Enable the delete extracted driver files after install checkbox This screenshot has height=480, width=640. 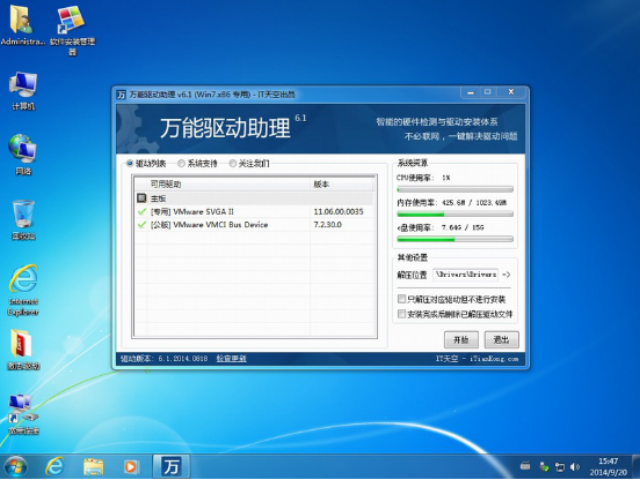tap(402, 314)
